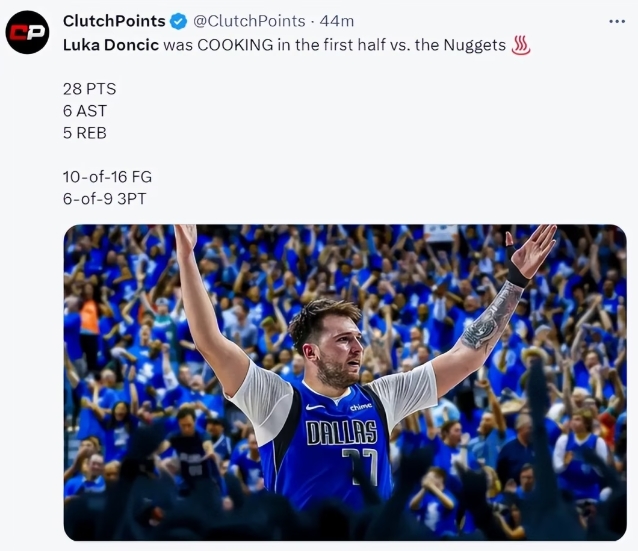Click the @ClutchPoints handle
The height and width of the screenshot is (551, 638).
coord(248,21)
